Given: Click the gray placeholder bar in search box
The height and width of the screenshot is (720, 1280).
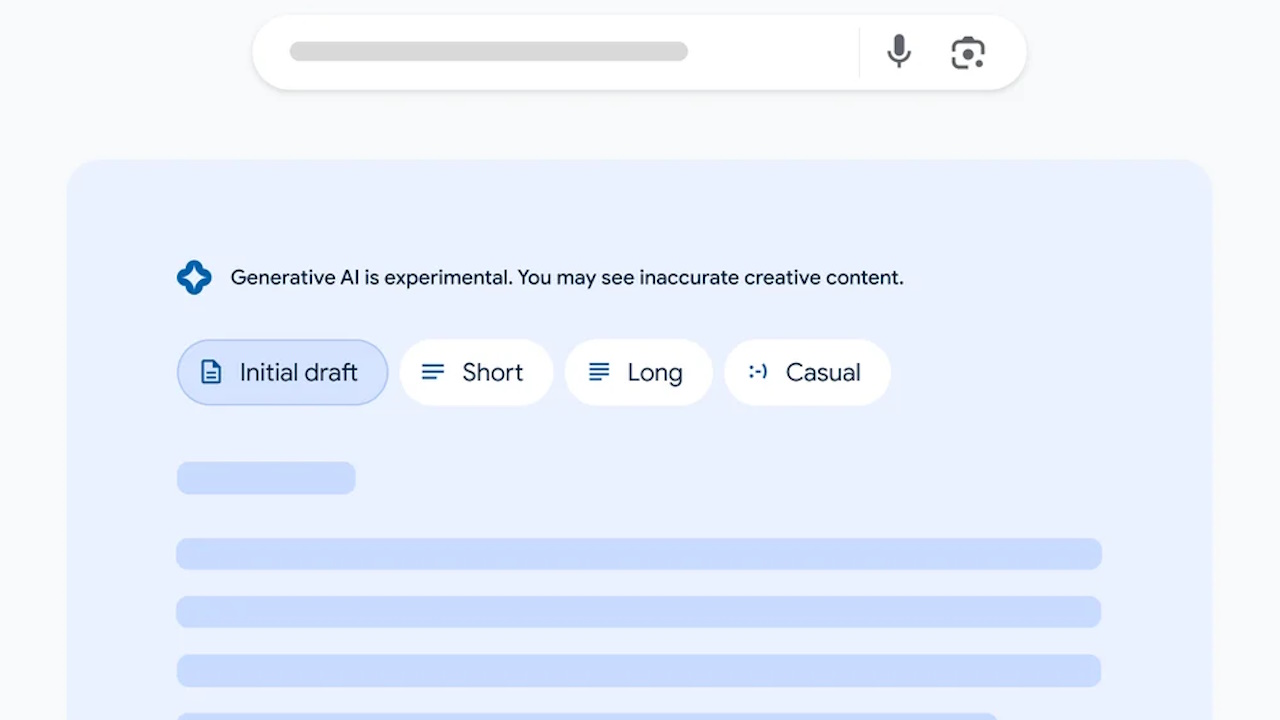Looking at the screenshot, I should [488, 52].
